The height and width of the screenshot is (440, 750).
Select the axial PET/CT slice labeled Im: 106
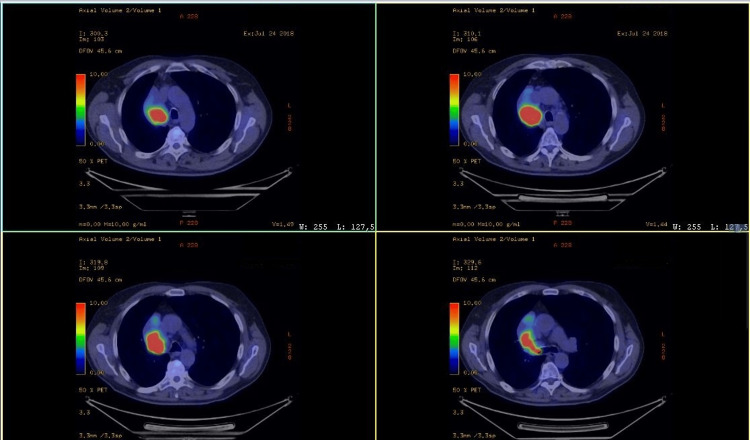[x=563, y=117]
